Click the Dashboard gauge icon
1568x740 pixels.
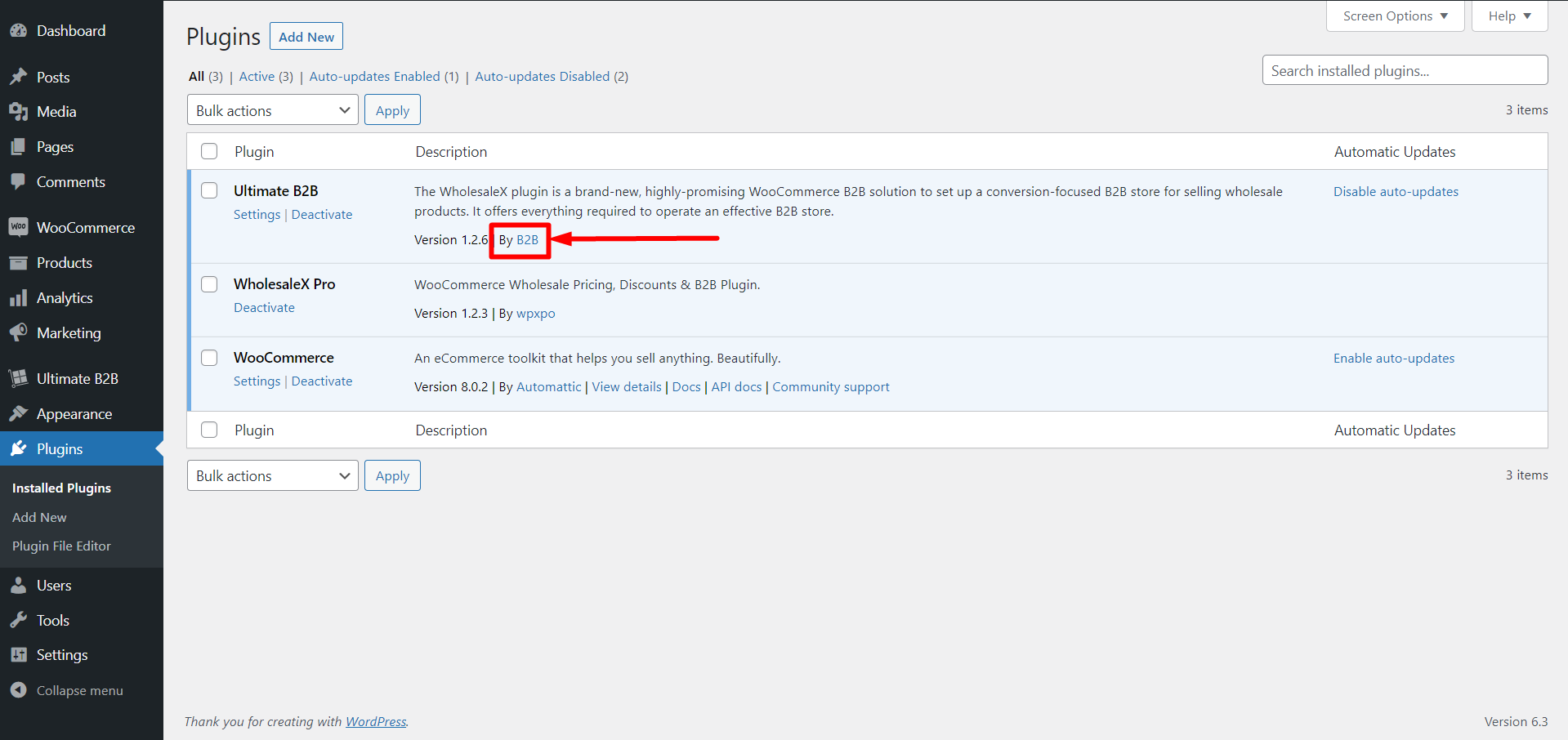(x=18, y=31)
